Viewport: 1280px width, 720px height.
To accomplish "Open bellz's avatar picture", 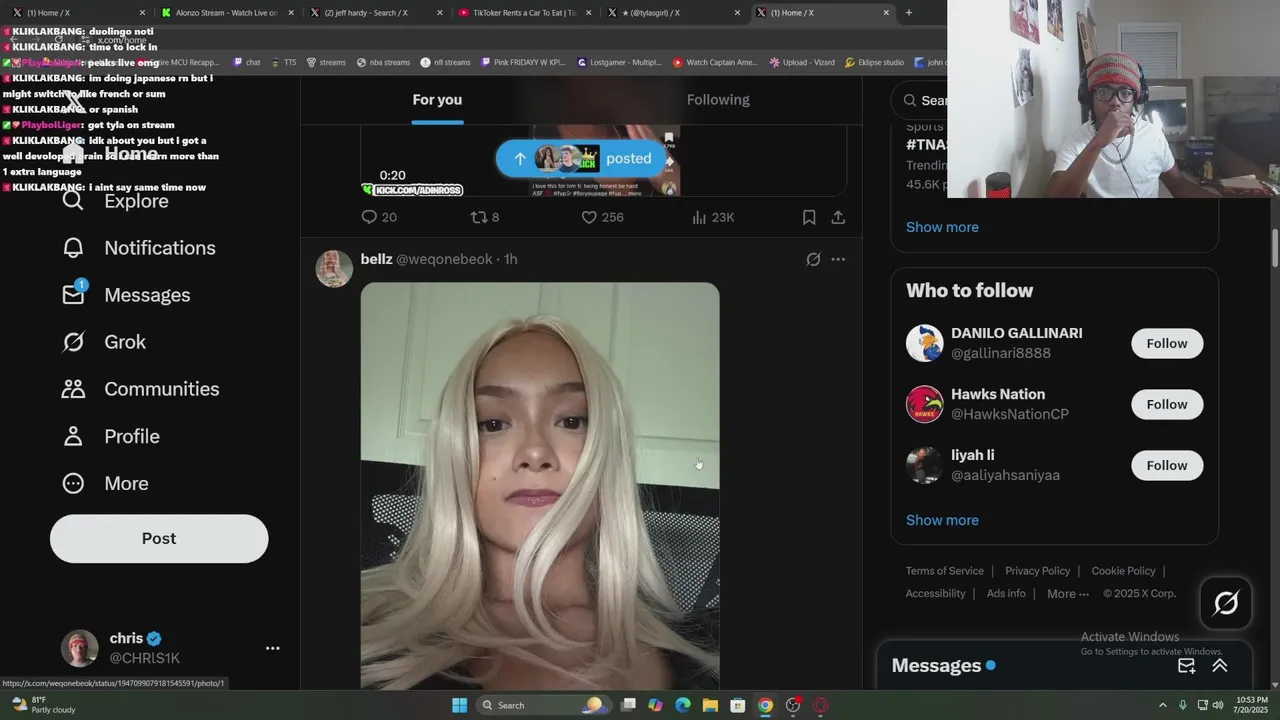I will click(x=334, y=269).
